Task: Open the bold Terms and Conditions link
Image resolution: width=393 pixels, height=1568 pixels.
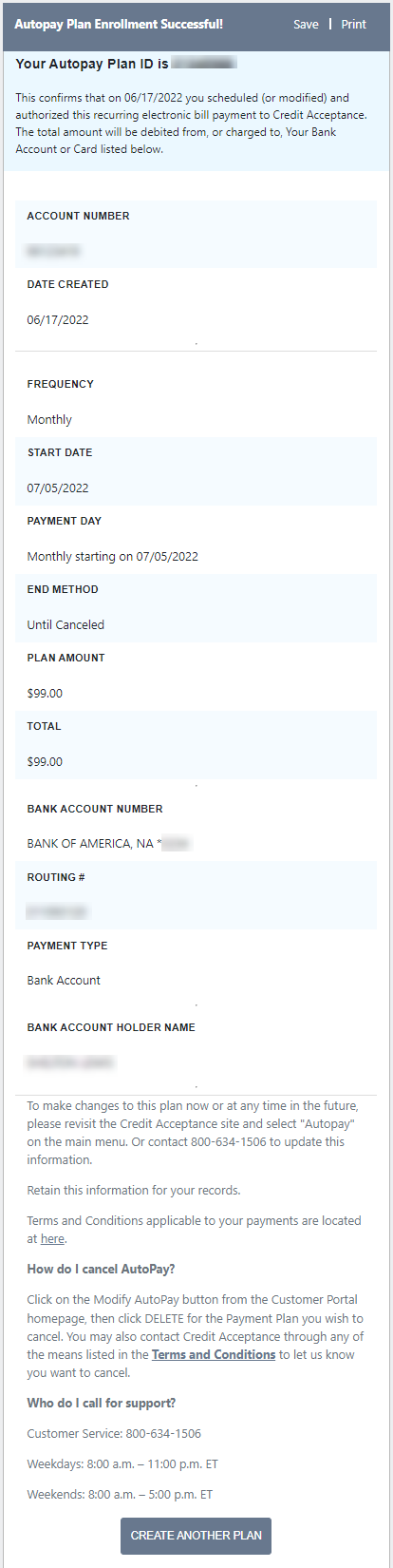Action: [214, 1354]
